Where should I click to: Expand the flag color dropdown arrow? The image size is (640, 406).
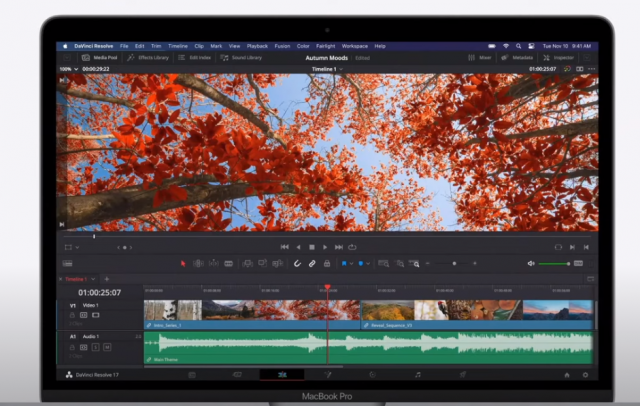pyautogui.click(x=351, y=264)
